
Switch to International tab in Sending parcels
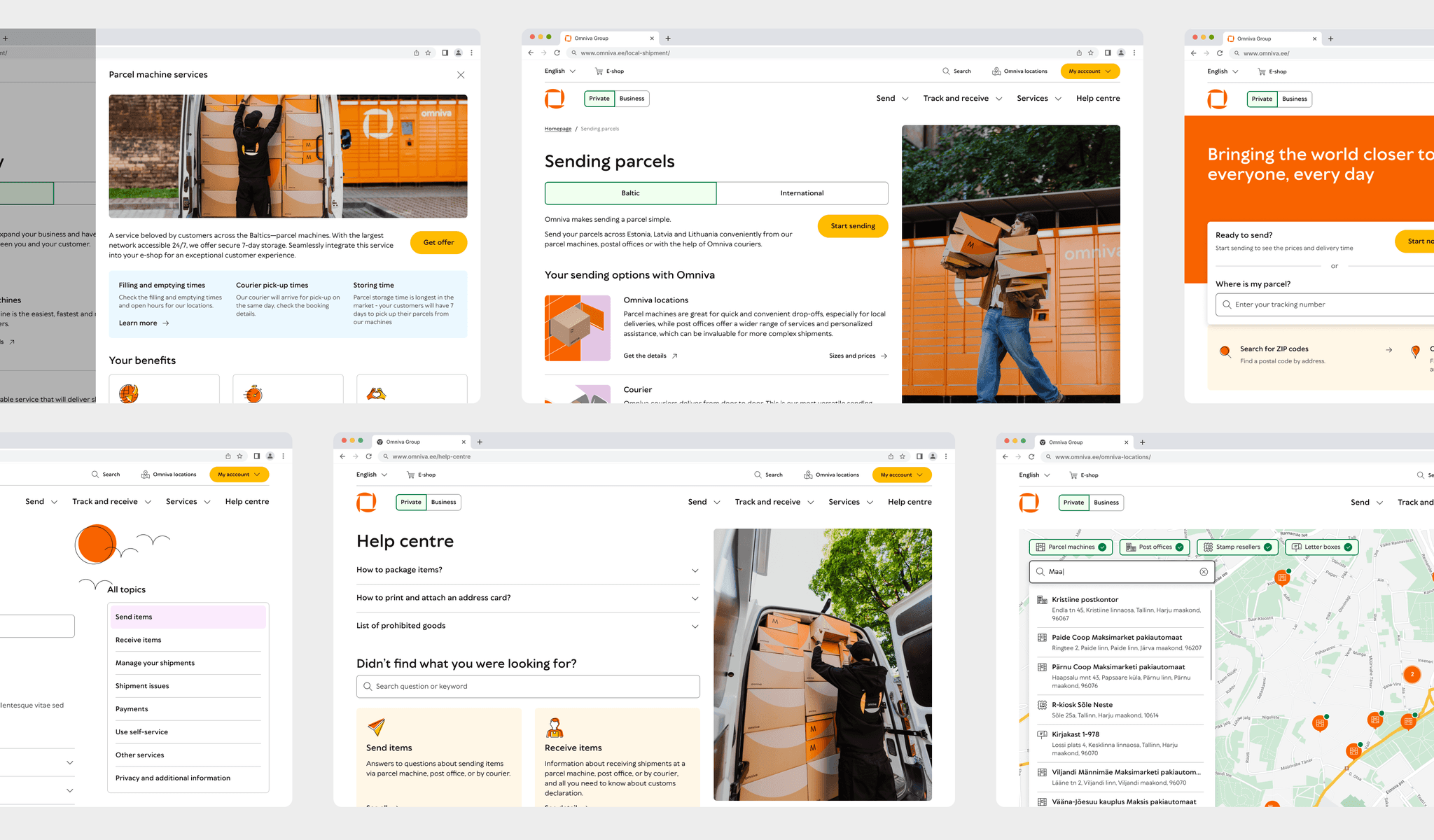point(802,193)
